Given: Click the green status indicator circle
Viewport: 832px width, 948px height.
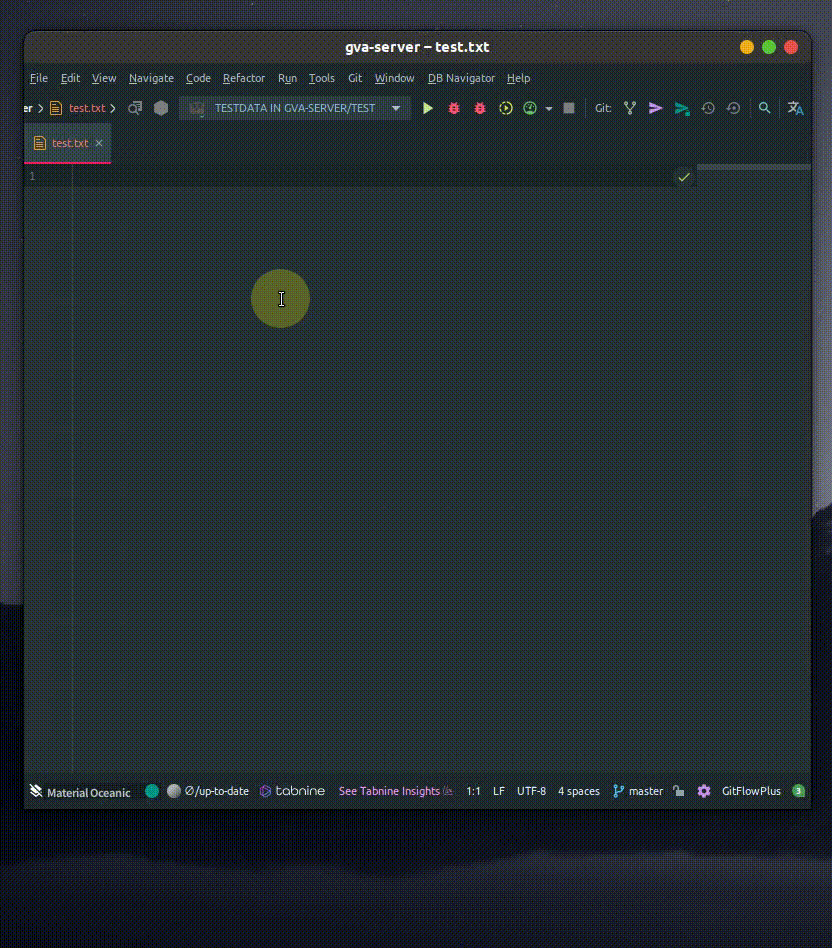Looking at the screenshot, I should (x=152, y=791).
